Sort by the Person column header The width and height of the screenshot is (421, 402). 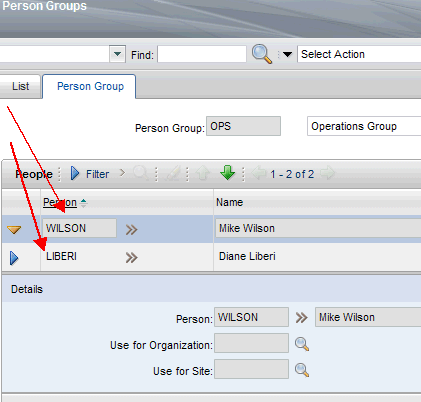point(60,202)
